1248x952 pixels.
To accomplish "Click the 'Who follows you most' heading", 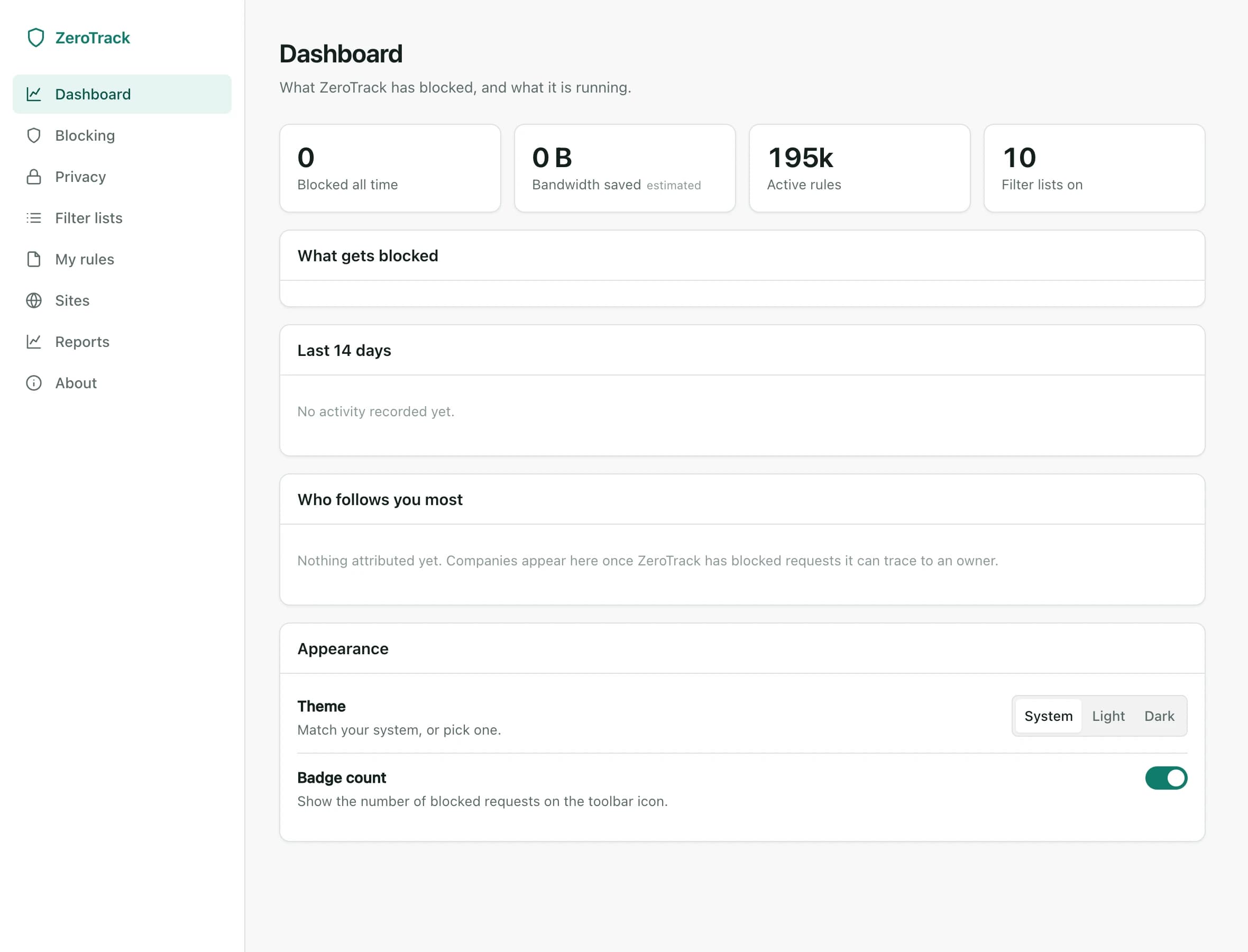I will coord(380,499).
